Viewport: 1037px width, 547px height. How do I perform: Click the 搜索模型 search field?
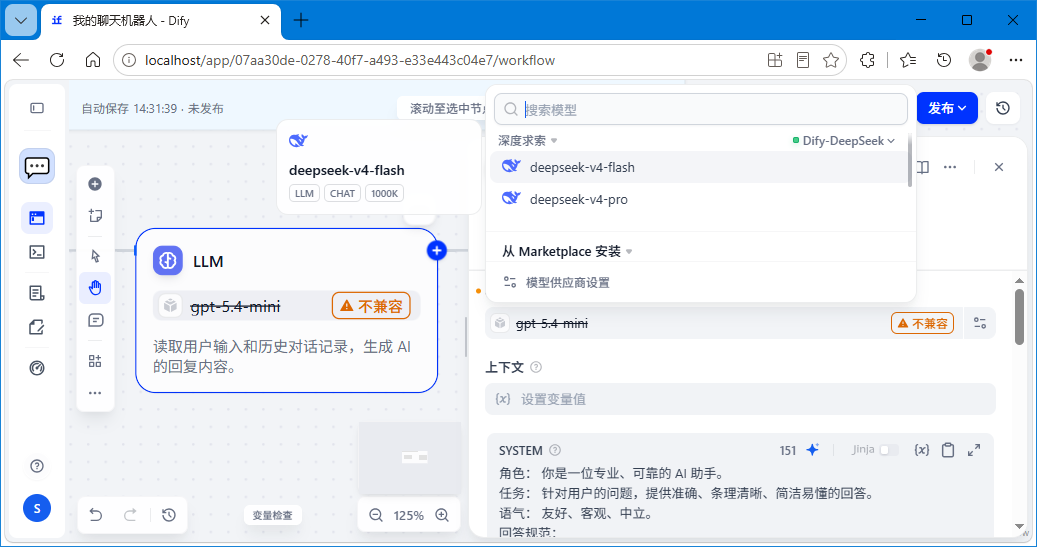point(700,109)
